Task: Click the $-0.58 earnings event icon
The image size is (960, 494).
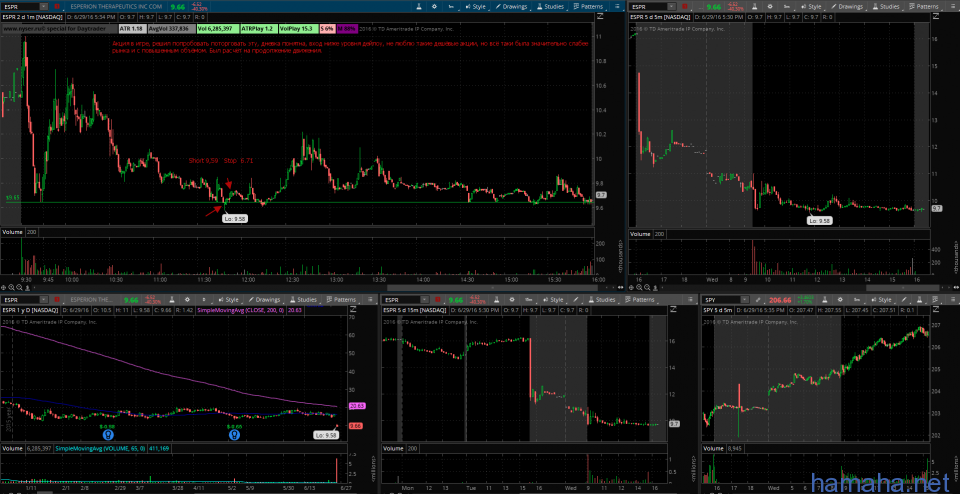Action: click(x=108, y=434)
